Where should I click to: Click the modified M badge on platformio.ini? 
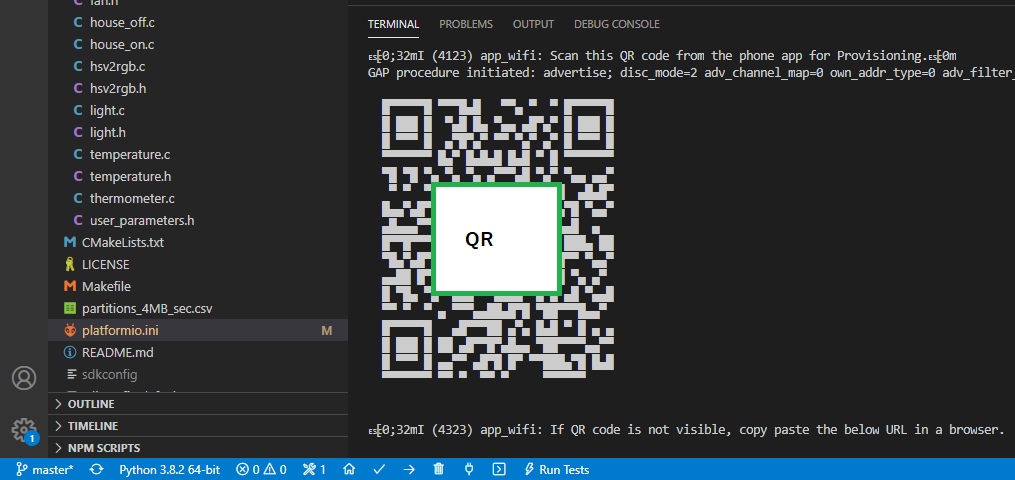click(327, 331)
